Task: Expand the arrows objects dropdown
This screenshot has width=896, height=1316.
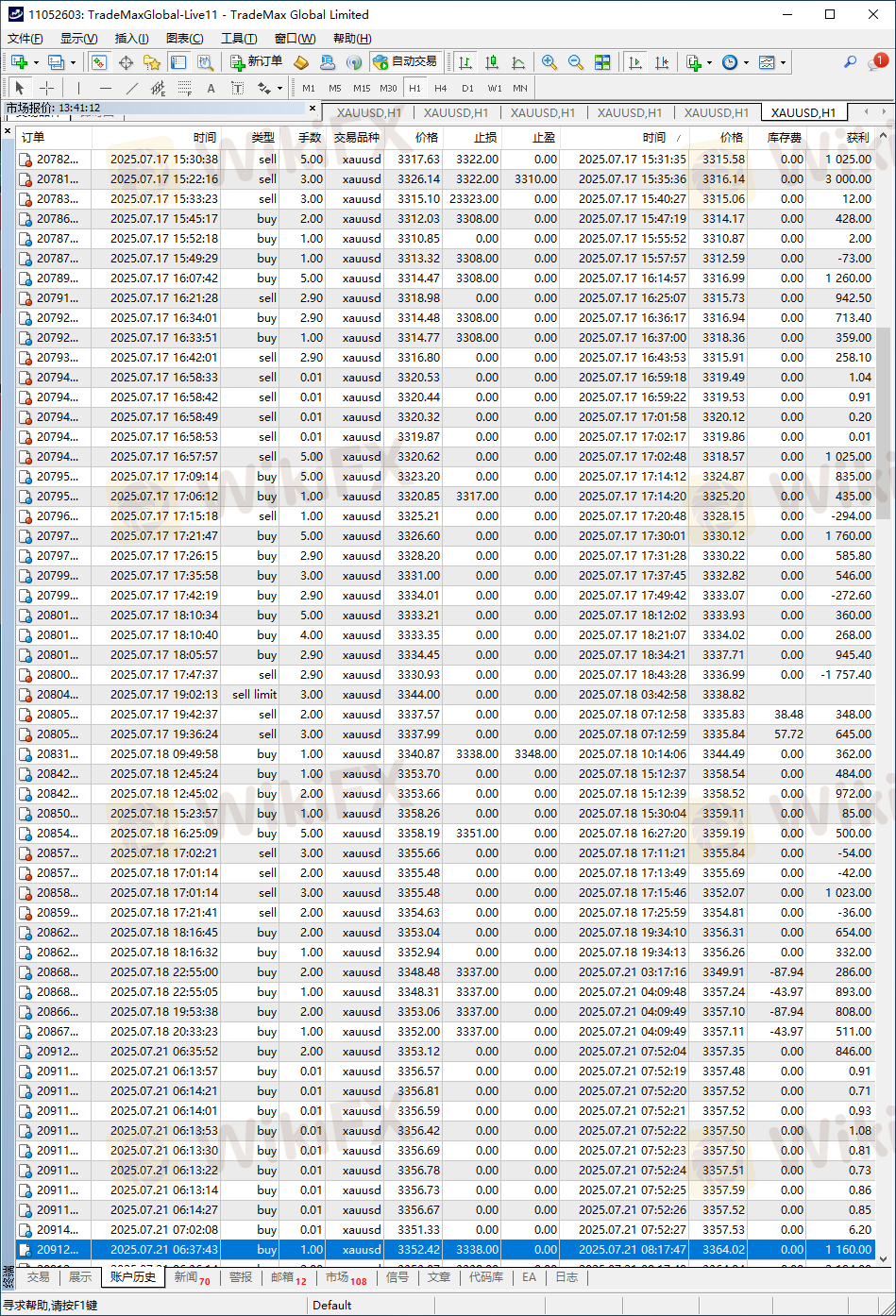Action: [279, 88]
